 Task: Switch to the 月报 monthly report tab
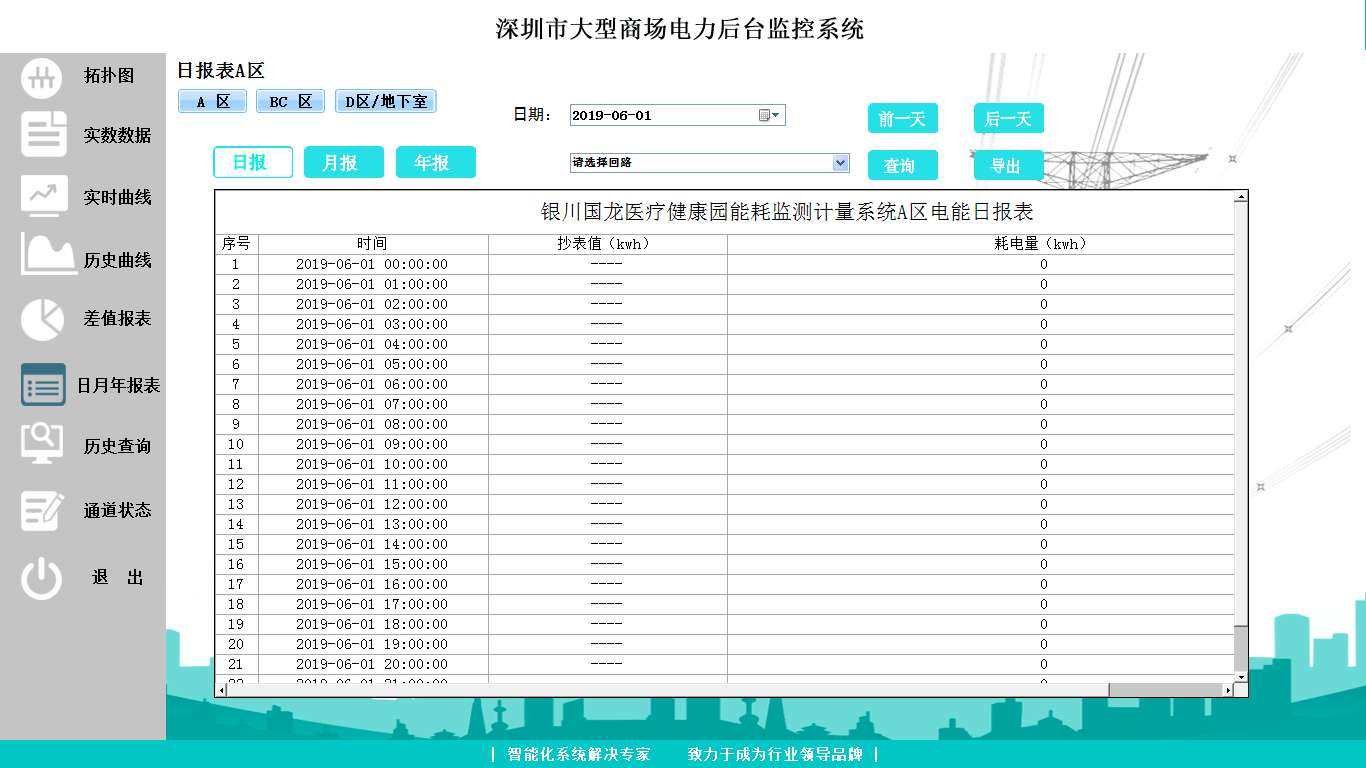pyautogui.click(x=343, y=162)
